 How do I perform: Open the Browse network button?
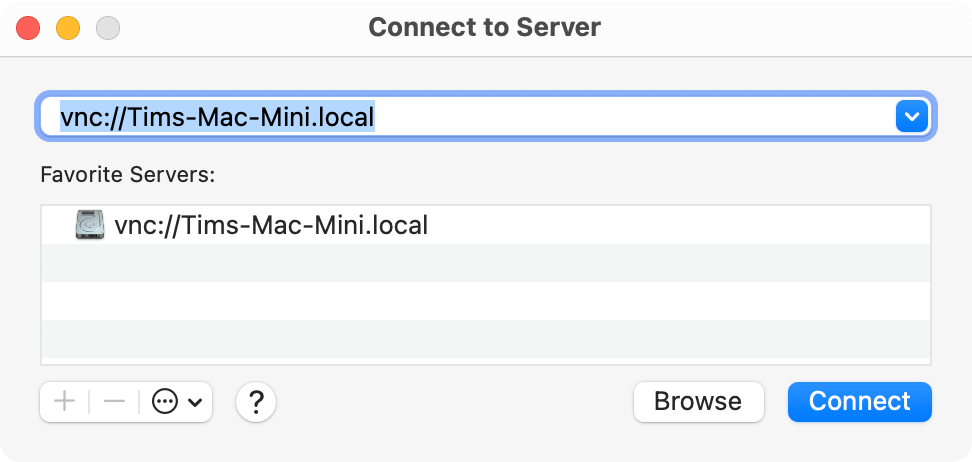699,402
